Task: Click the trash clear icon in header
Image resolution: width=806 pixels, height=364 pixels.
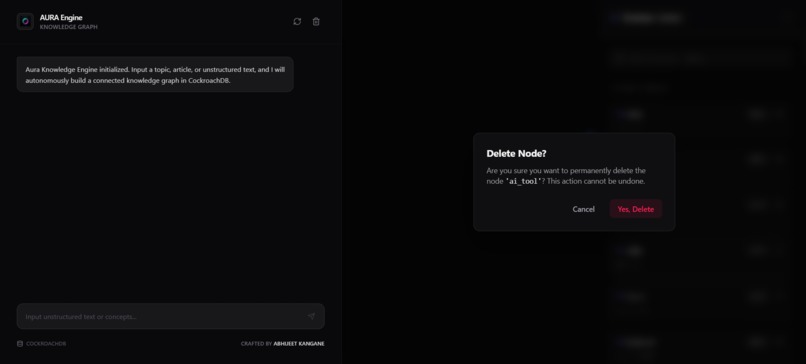Action: (x=316, y=22)
